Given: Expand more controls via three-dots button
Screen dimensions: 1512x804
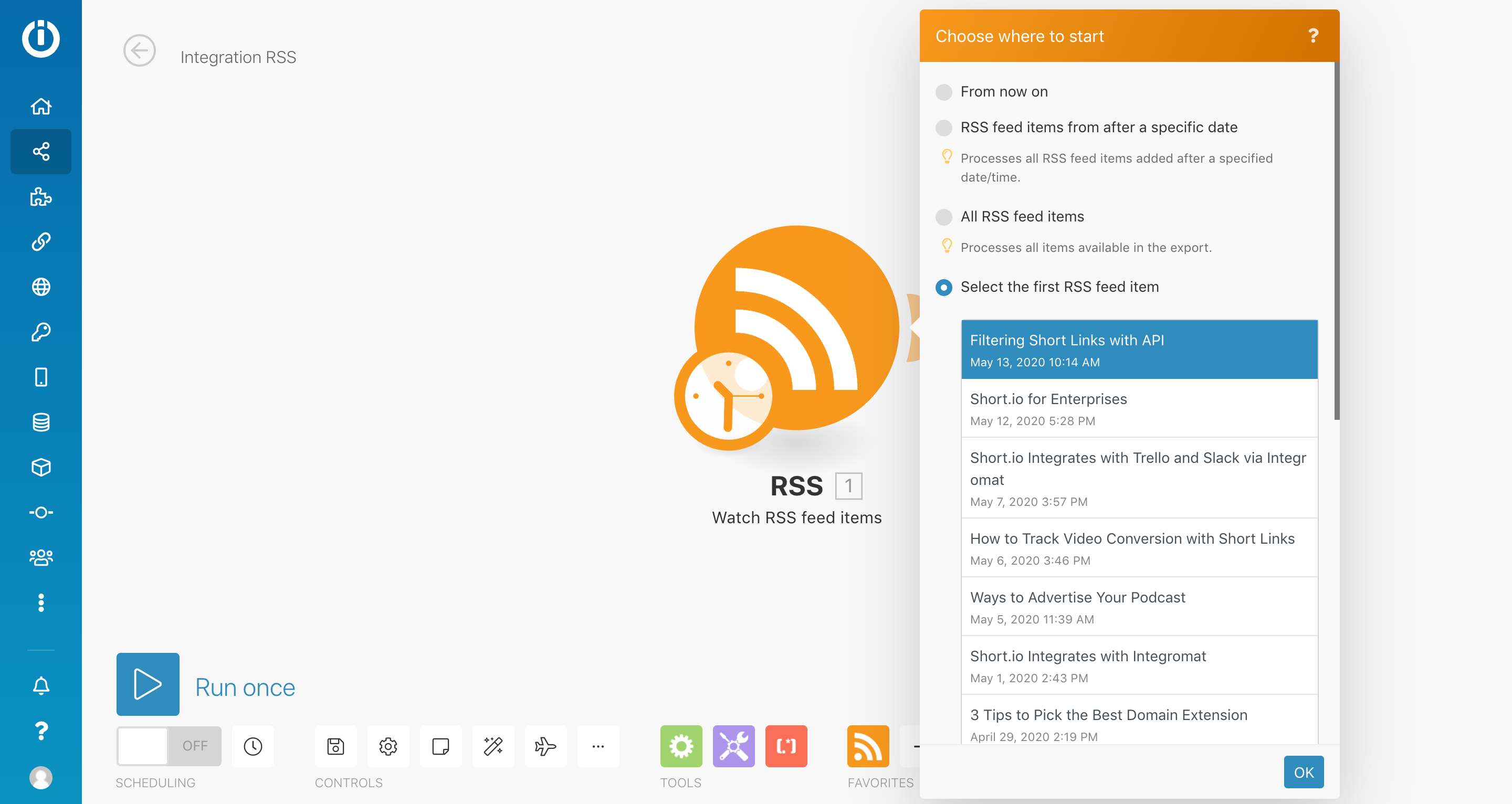Looking at the screenshot, I should [x=597, y=746].
